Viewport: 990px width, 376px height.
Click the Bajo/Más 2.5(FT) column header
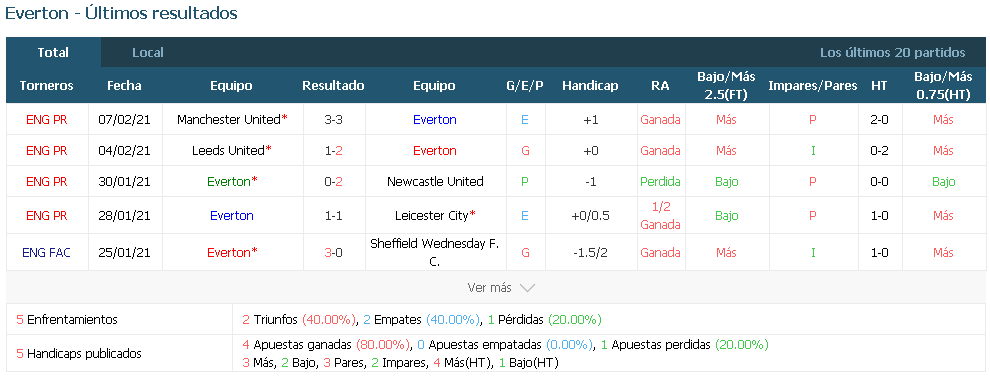(x=726, y=85)
